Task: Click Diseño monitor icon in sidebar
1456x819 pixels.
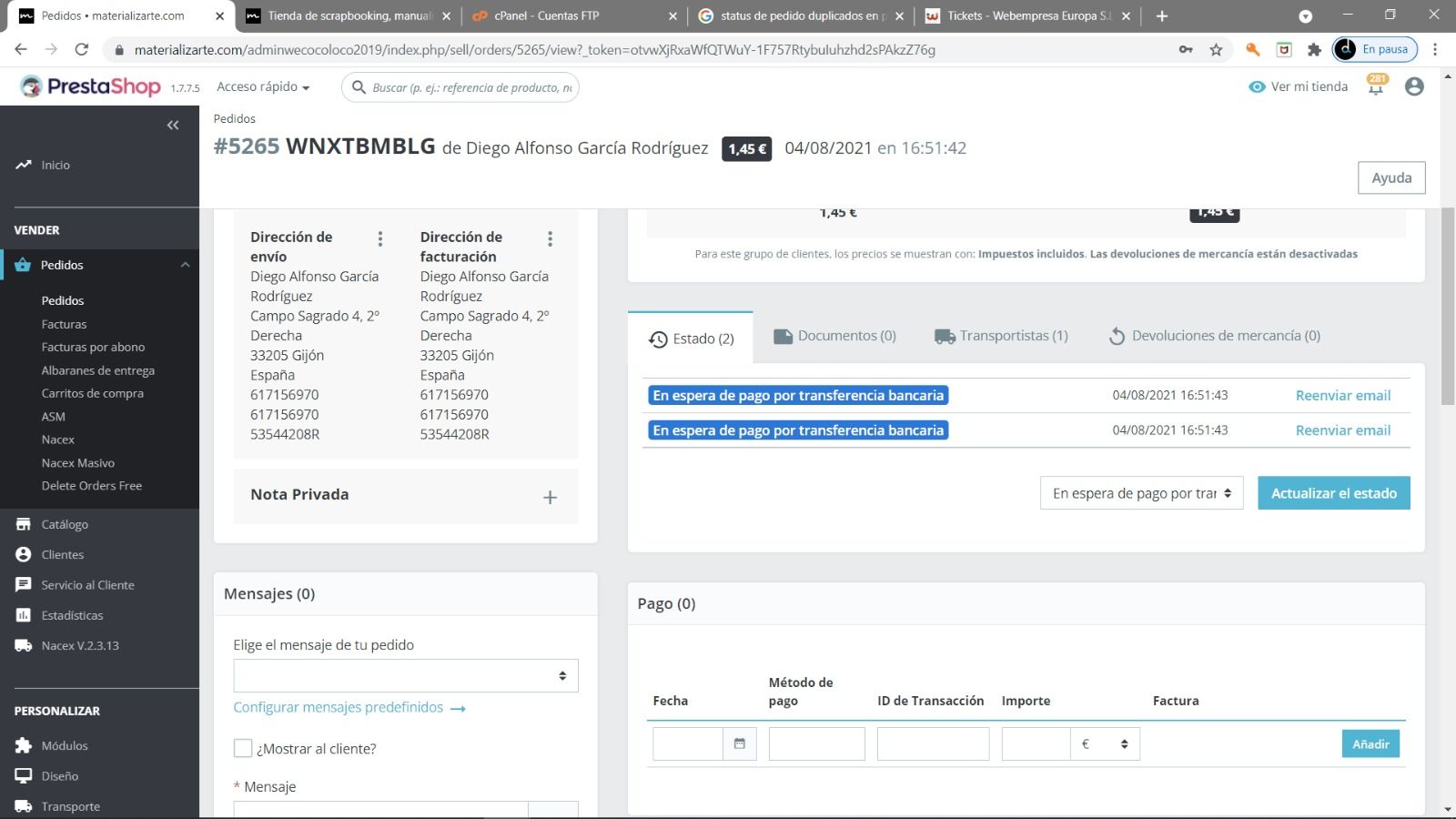Action: [x=24, y=776]
